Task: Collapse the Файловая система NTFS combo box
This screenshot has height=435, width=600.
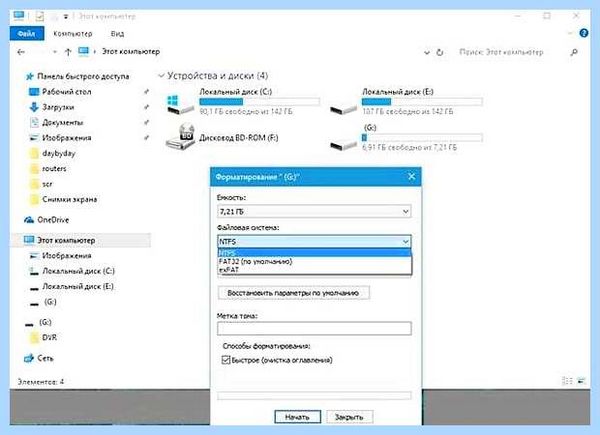Action: [314, 241]
